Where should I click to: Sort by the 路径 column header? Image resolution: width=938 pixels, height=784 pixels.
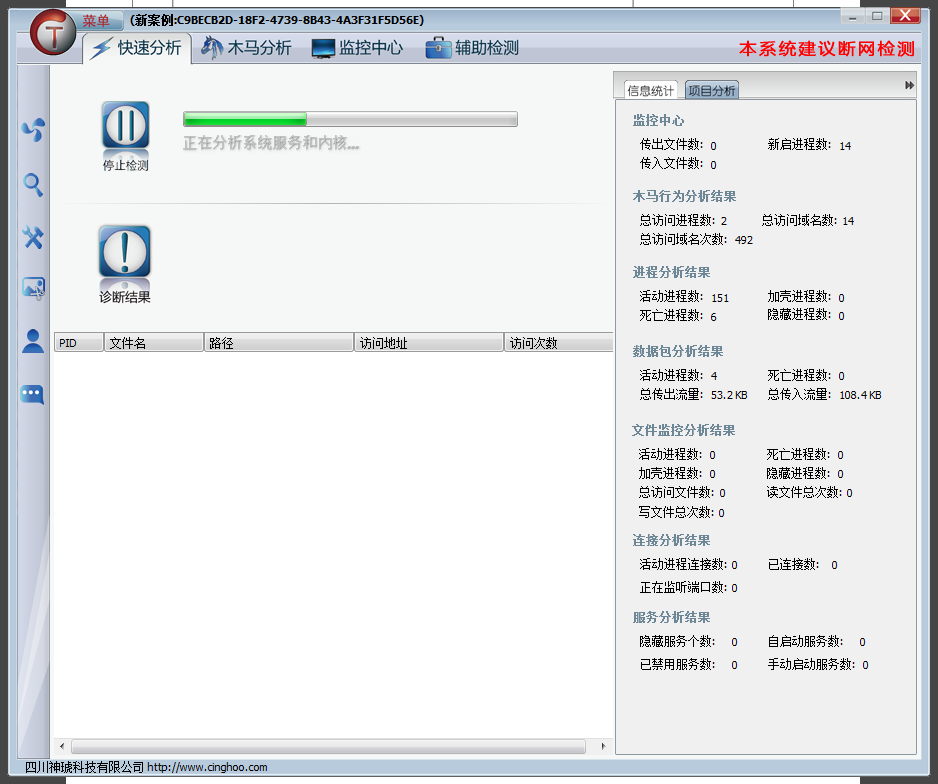click(x=279, y=343)
